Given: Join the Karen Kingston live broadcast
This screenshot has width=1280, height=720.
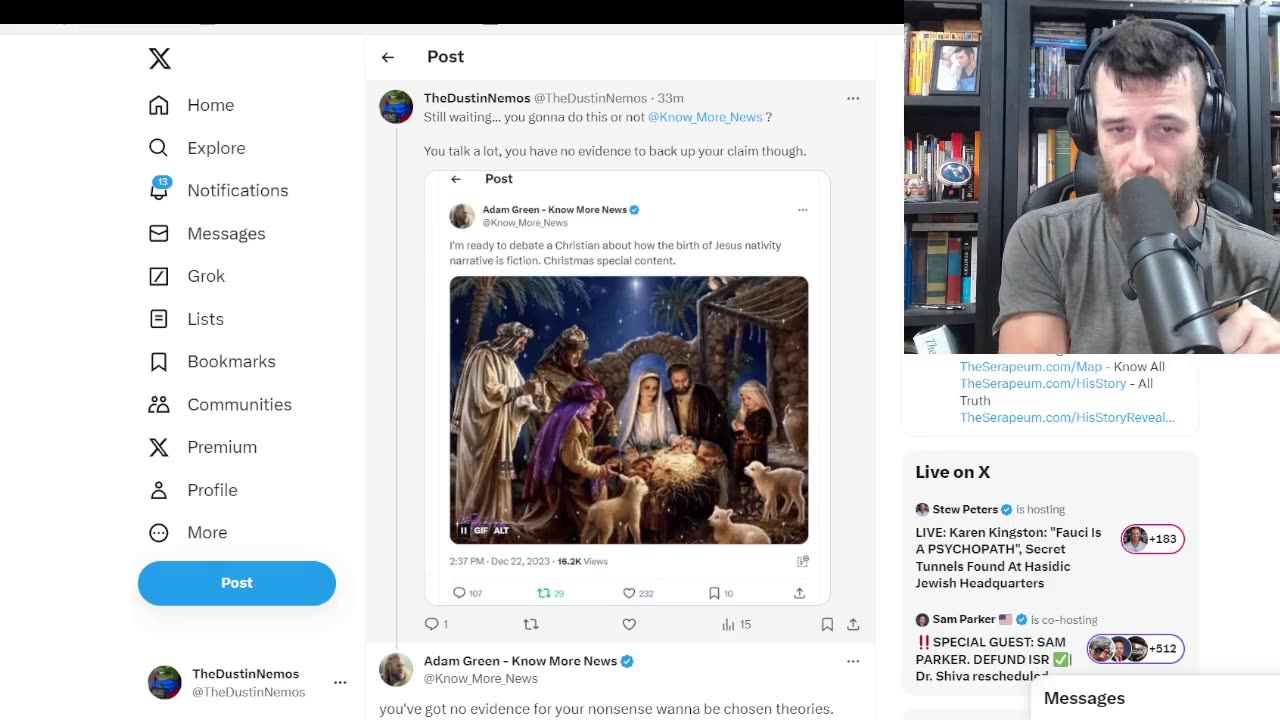Looking at the screenshot, I should pos(1008,558).
